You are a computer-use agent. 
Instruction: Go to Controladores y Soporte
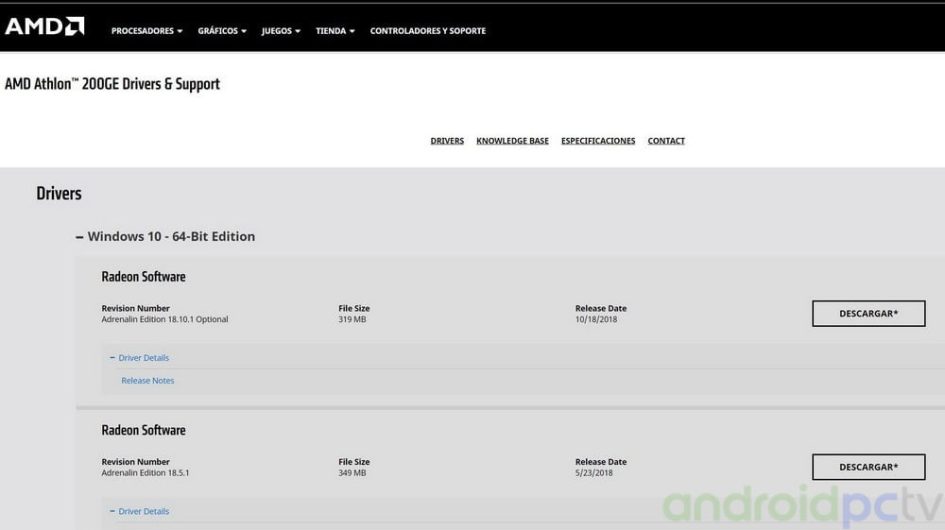click(x=428, y=31)
